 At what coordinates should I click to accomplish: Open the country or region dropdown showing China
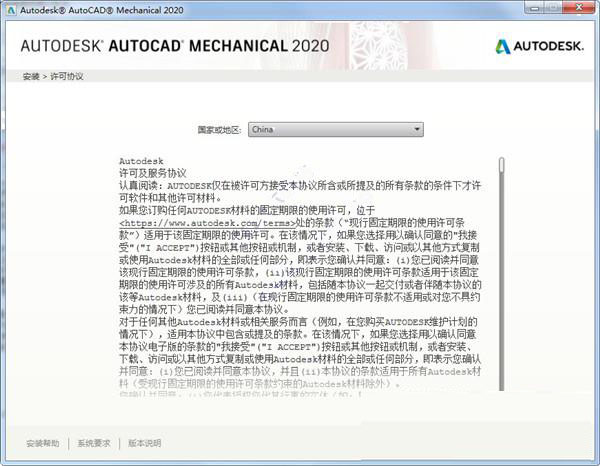point(336,129)
